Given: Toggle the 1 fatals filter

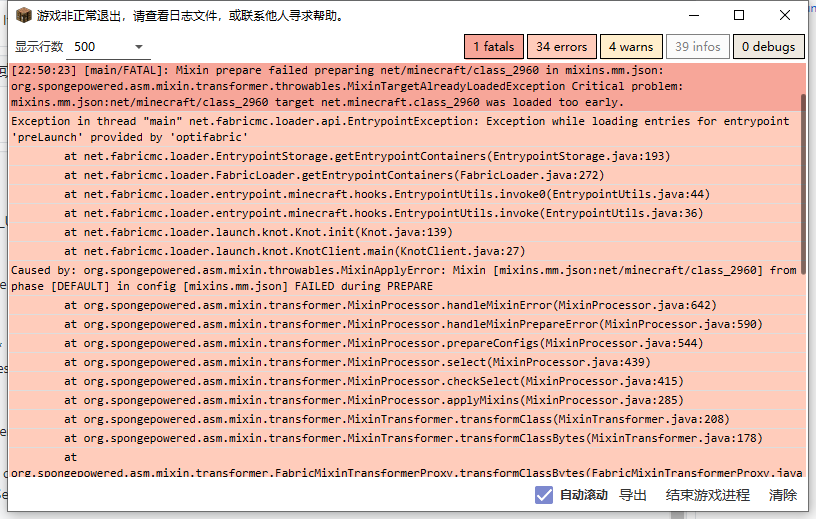Looking at the screenshot, I should coord(494,47).
